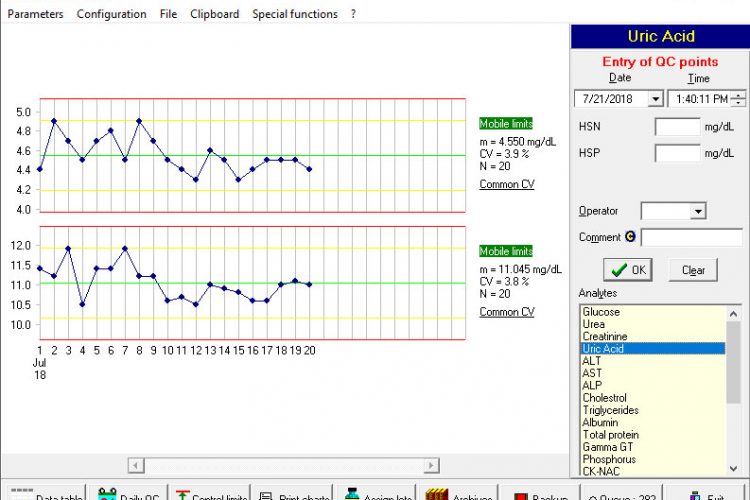Open the Configuration menu
The height and width of the screenshot is (500, 750).
pyautogui.click(x=111, y=14)
